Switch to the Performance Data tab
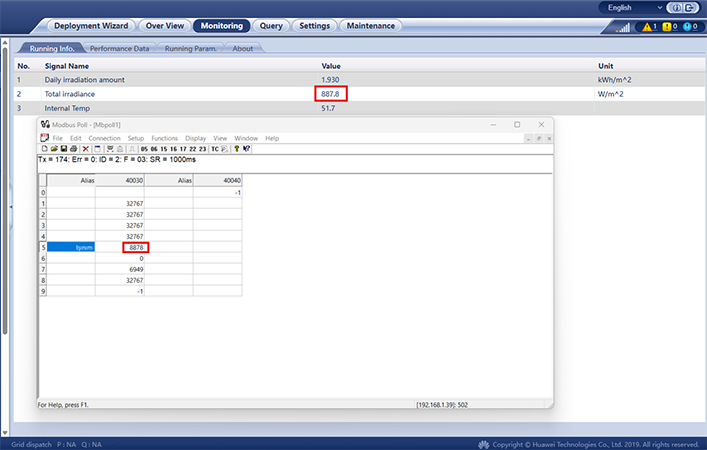 (119, 48)
